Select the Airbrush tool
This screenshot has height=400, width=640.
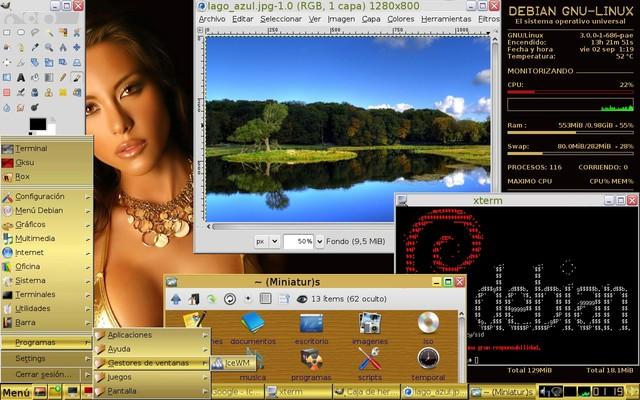[21, 92]
